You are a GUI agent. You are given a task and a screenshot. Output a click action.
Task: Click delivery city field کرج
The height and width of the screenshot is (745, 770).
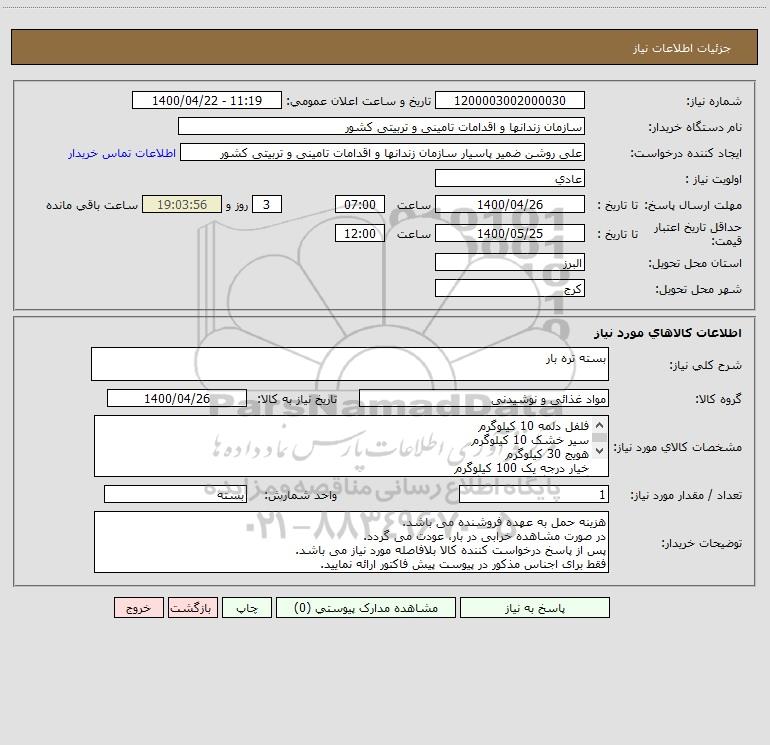(x=510, y=288)
